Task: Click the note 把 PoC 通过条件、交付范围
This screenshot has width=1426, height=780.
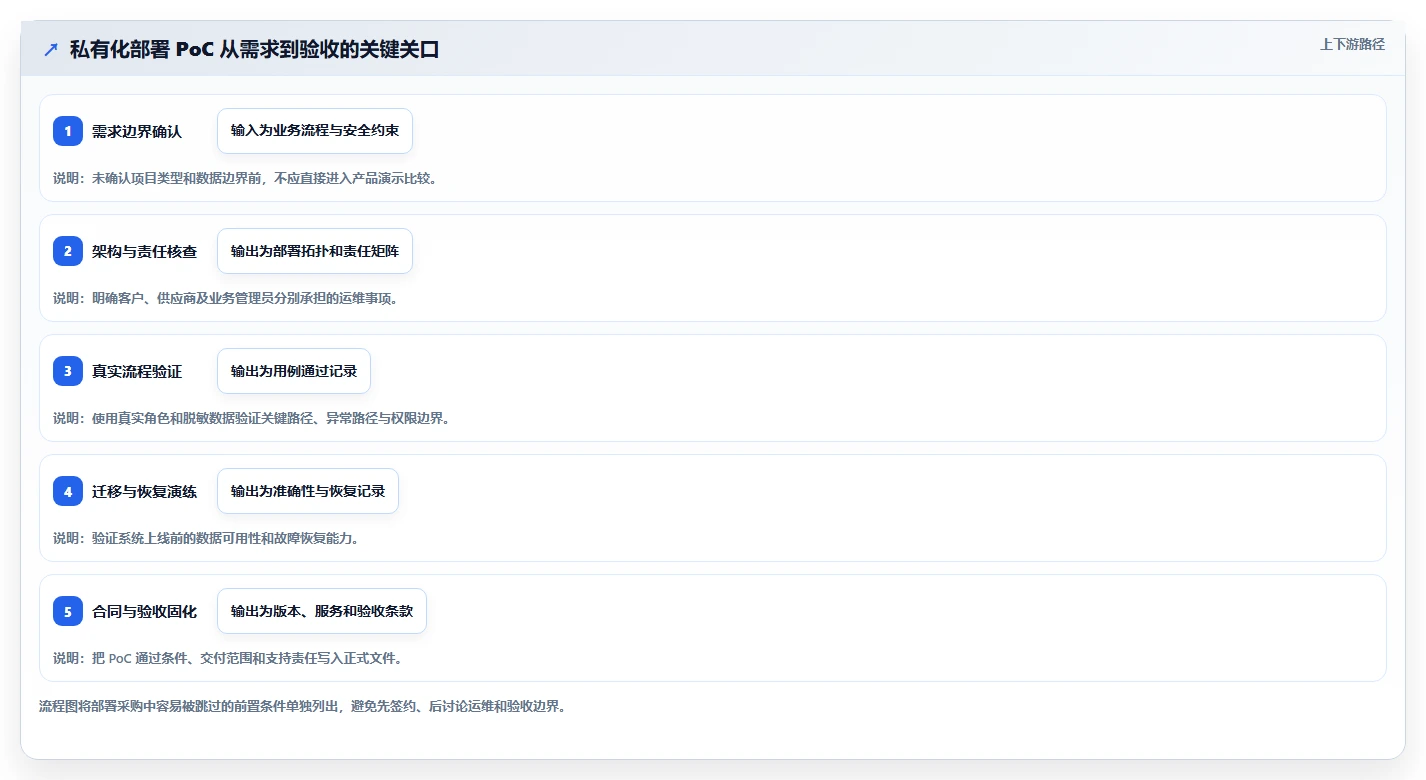Action: click(228, 658)
